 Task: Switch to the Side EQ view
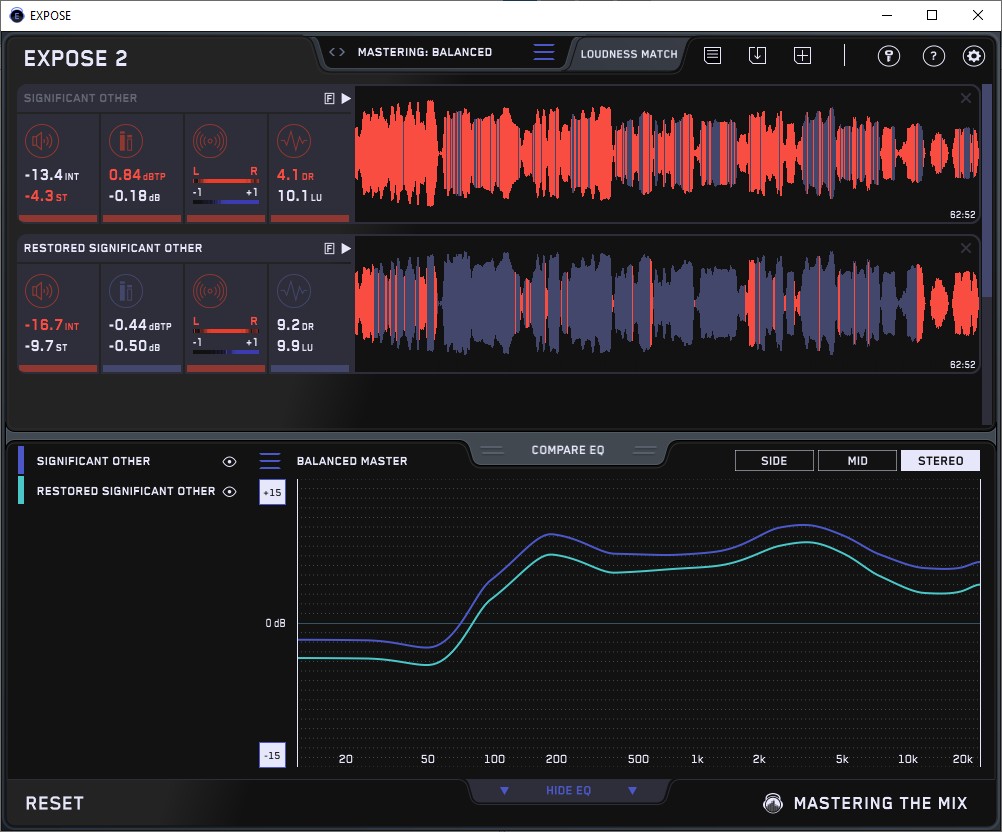[774, 461]
